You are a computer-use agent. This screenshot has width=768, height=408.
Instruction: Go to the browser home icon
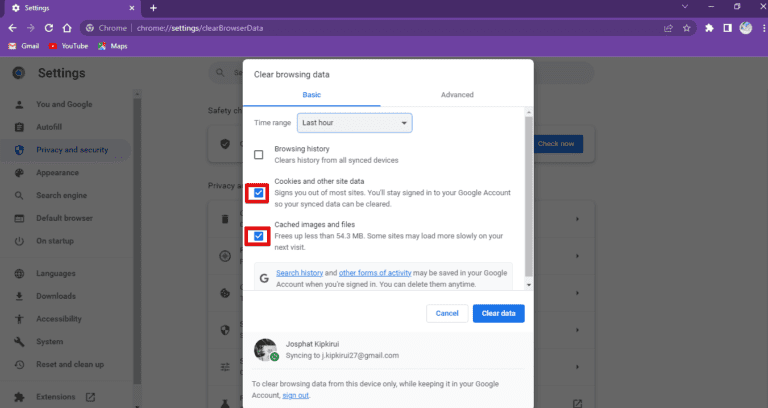[x=67, y=28]
